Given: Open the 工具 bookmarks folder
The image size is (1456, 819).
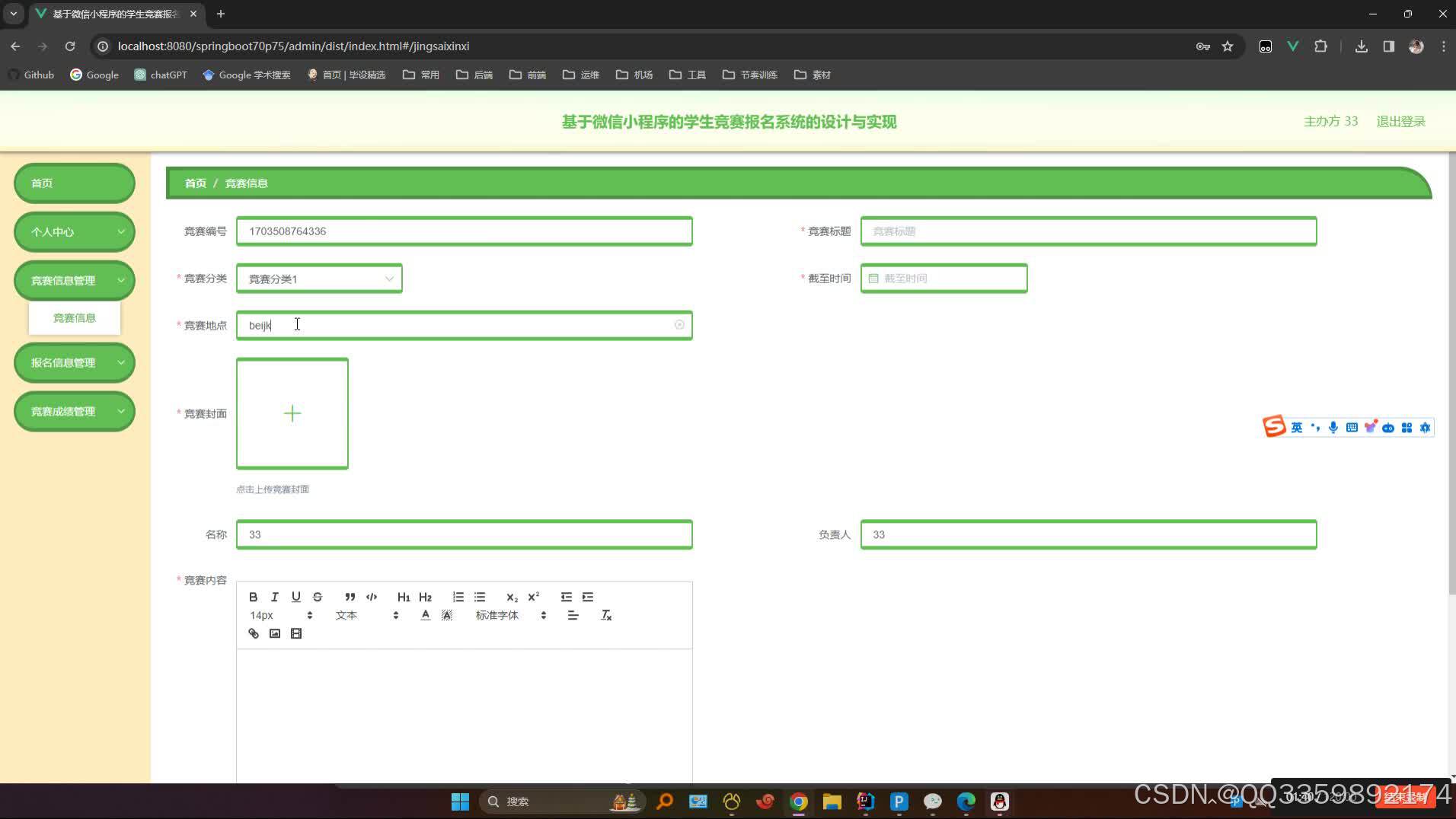Looking at the screenshot, I should 688,75.
